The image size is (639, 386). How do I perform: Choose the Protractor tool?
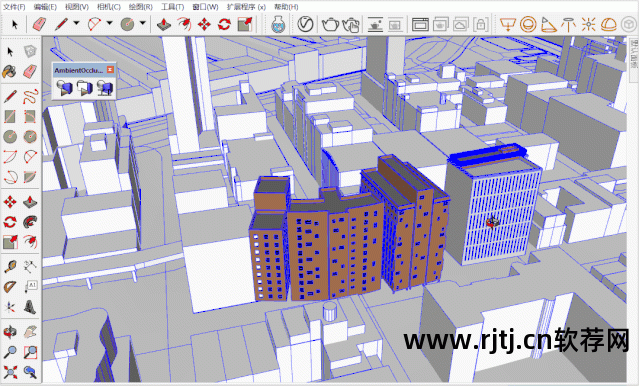10,287
